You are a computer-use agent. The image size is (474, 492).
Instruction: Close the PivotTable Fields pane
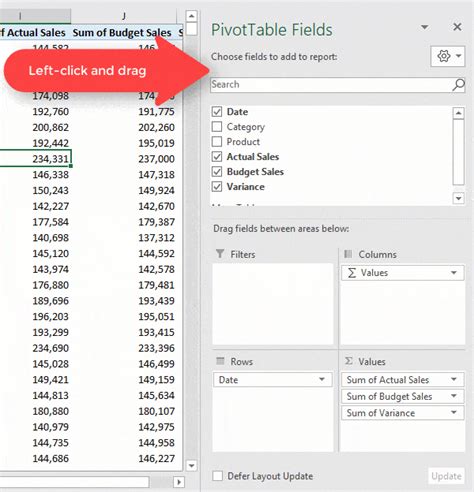pos(457,27)
